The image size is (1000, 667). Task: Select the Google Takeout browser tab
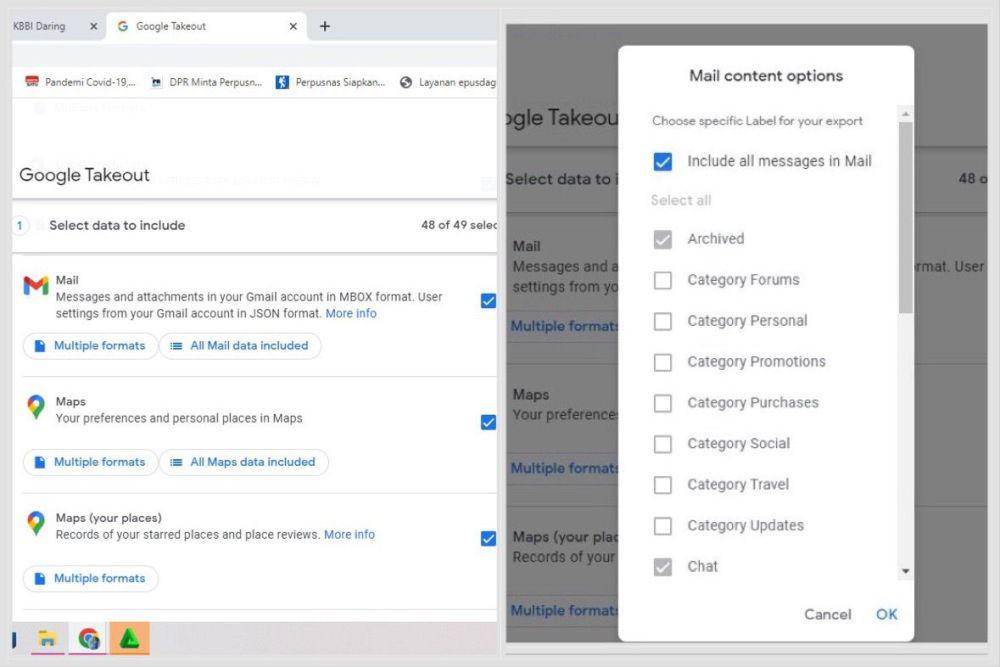pos(207,26)
